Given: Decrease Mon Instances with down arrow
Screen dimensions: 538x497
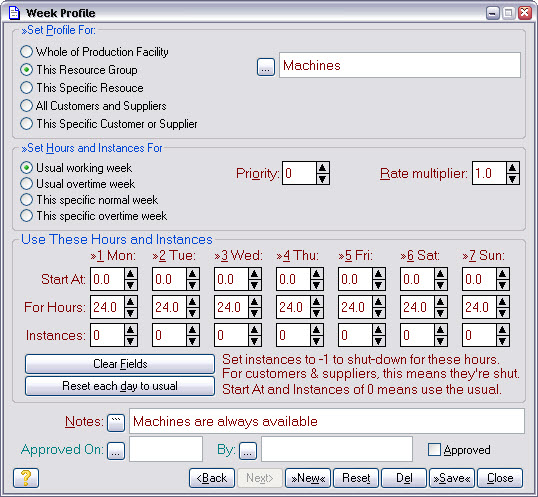Looking at the screenshot, I should pyautogui.click(x=130, y=341).
